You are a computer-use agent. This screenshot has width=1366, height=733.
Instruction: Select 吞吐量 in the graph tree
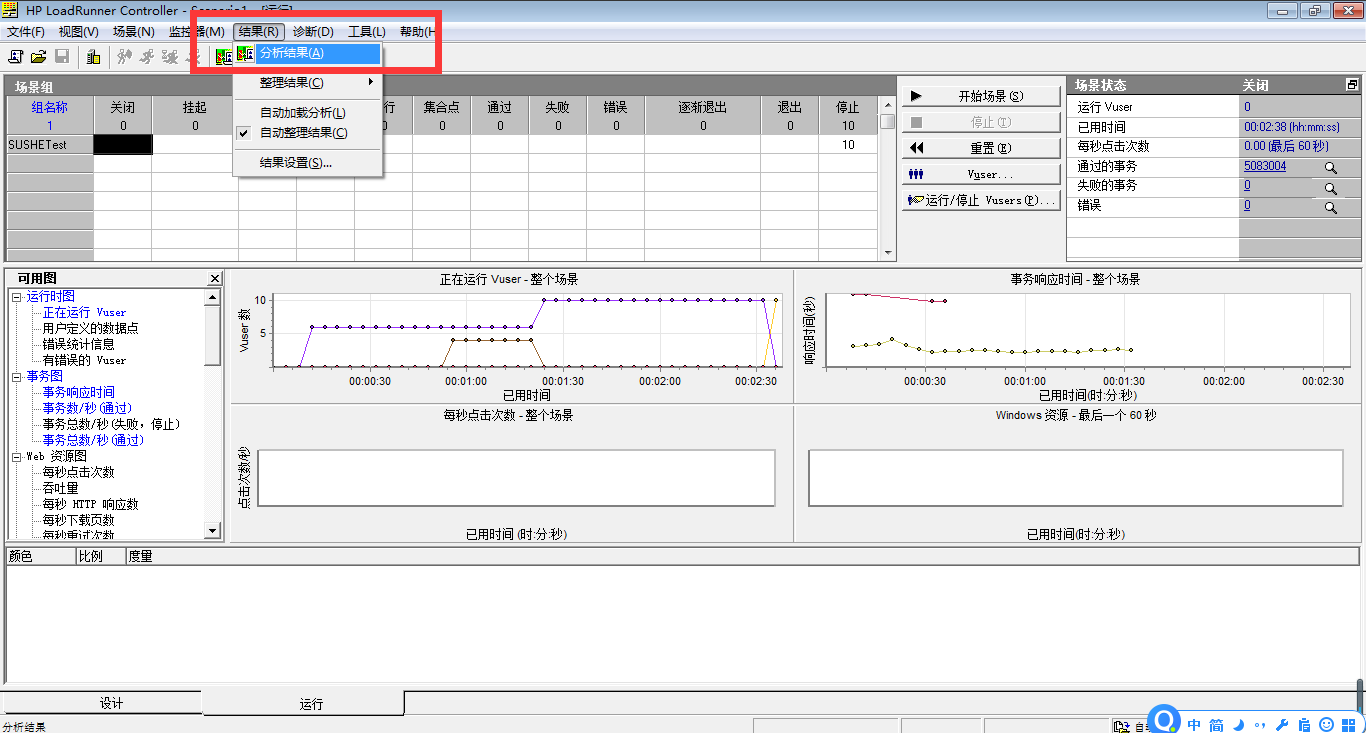60,488
